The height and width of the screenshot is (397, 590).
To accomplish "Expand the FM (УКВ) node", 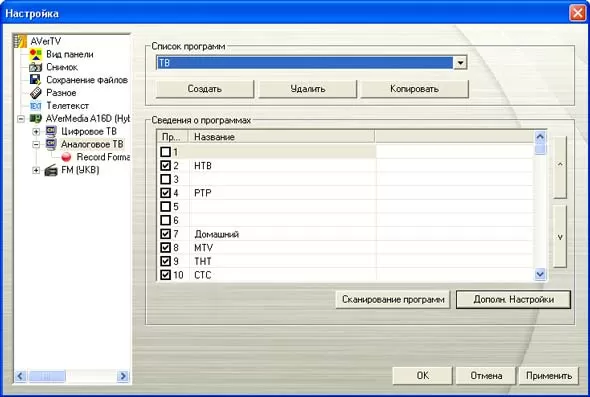I will click(36, 170).
